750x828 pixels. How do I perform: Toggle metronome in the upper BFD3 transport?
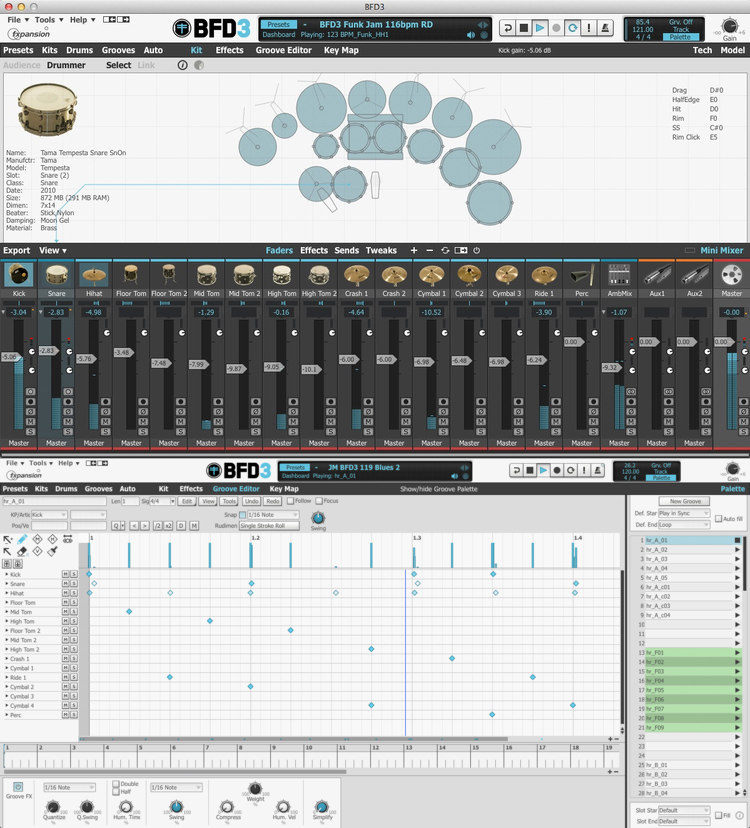click(605, 27)
